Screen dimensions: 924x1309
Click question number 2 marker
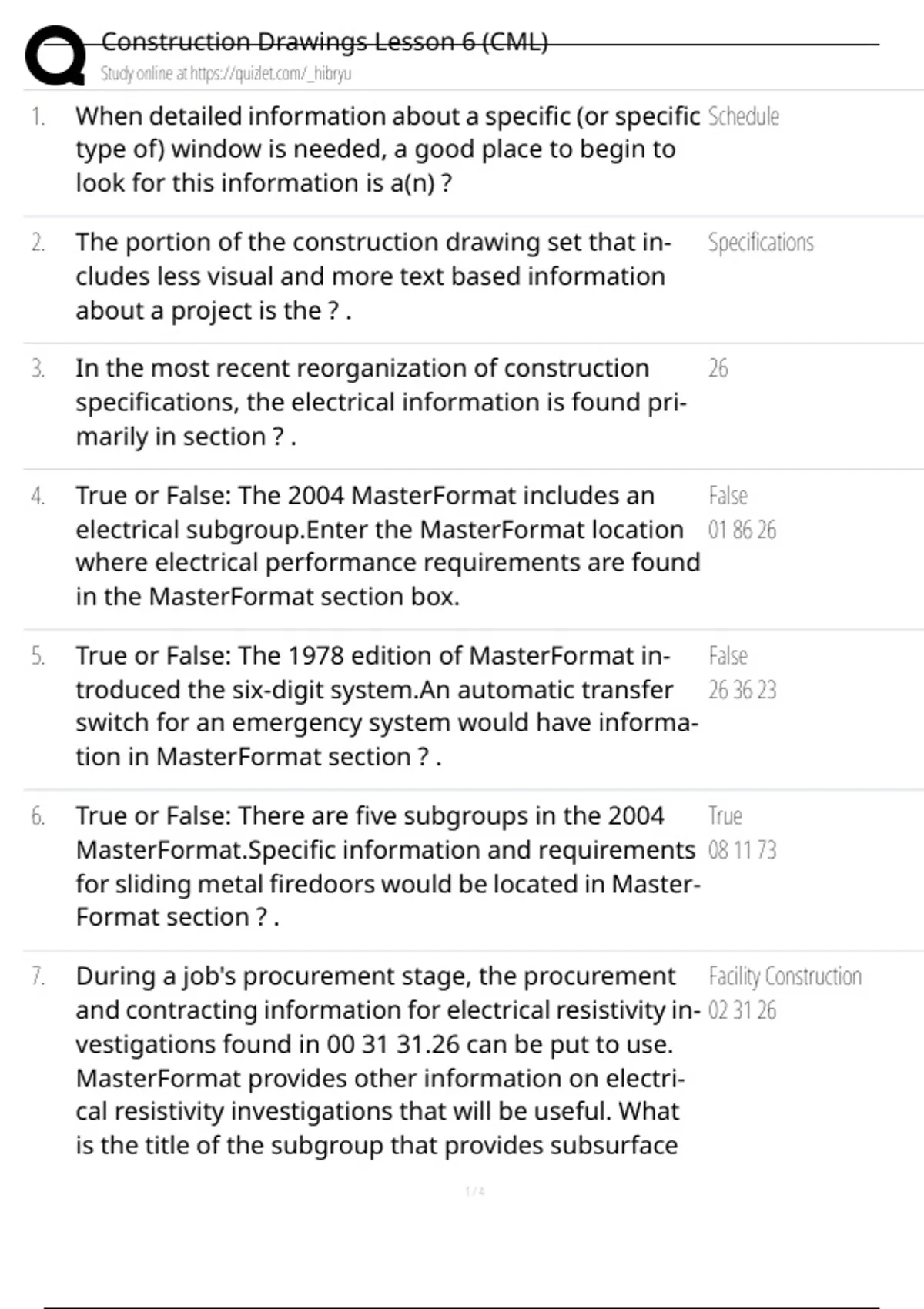[38, 243]
